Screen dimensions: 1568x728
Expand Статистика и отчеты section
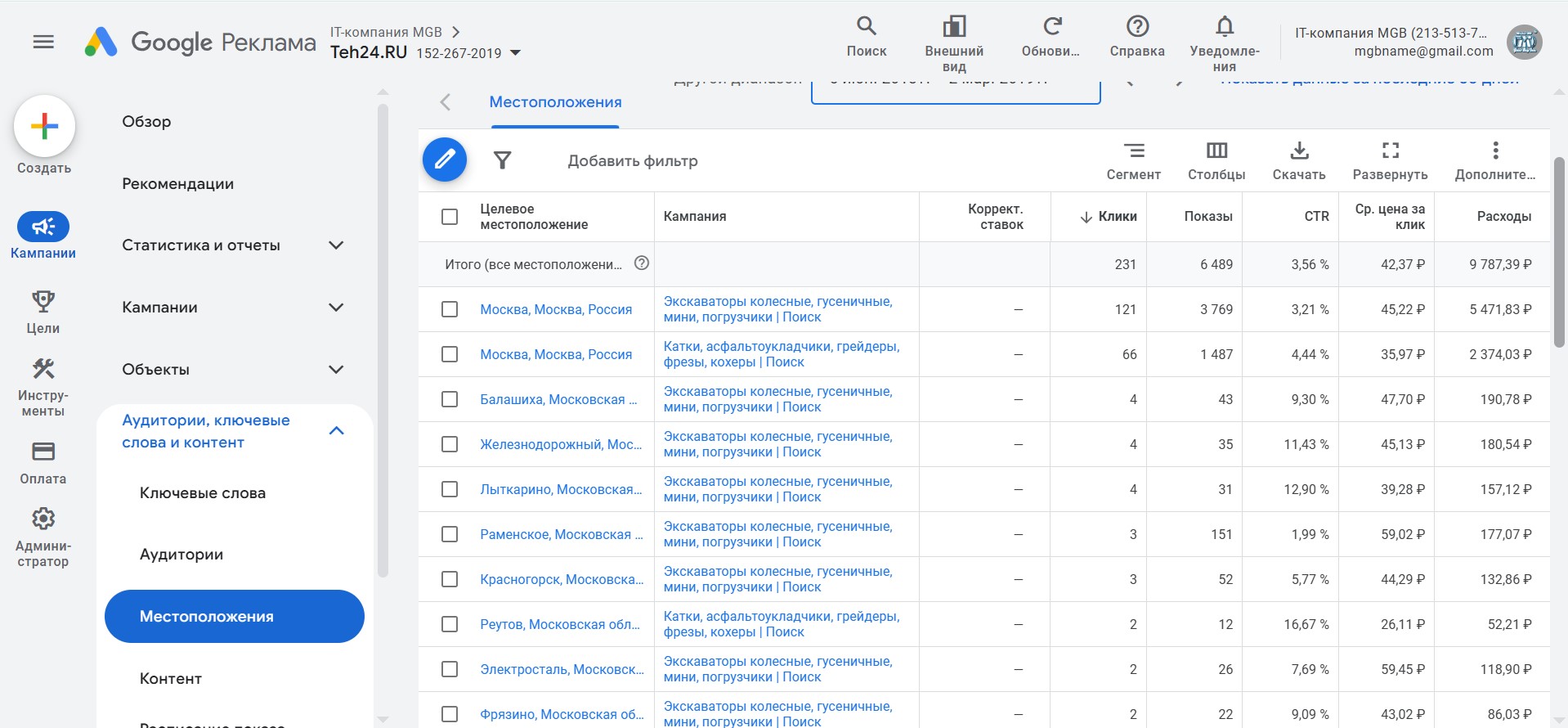pyautogui.click(x=336, y=245)
